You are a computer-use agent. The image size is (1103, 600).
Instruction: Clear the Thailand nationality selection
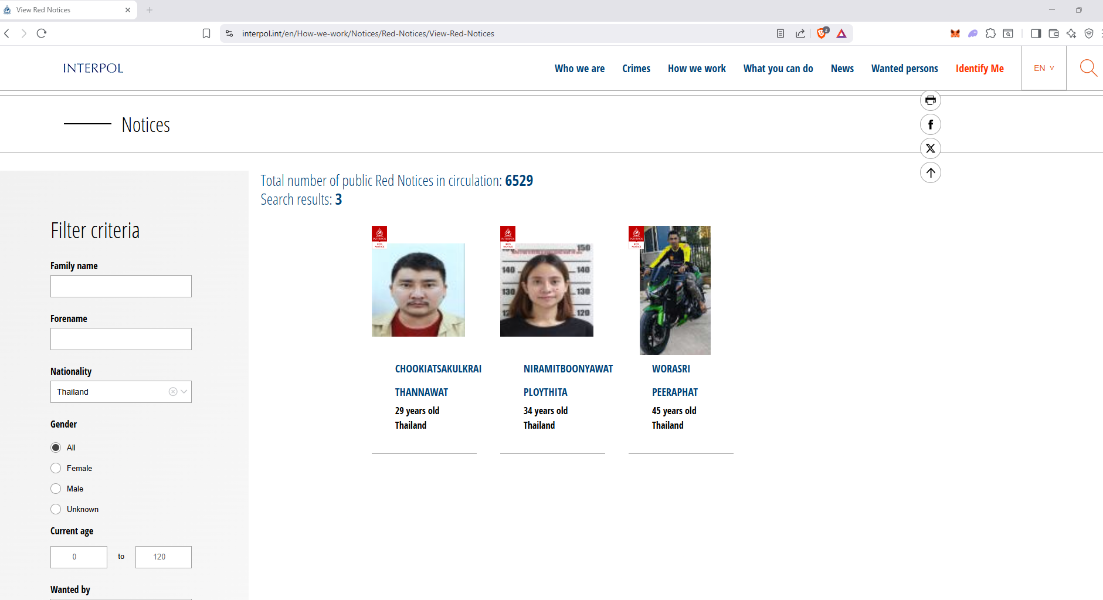click(173, 392)
